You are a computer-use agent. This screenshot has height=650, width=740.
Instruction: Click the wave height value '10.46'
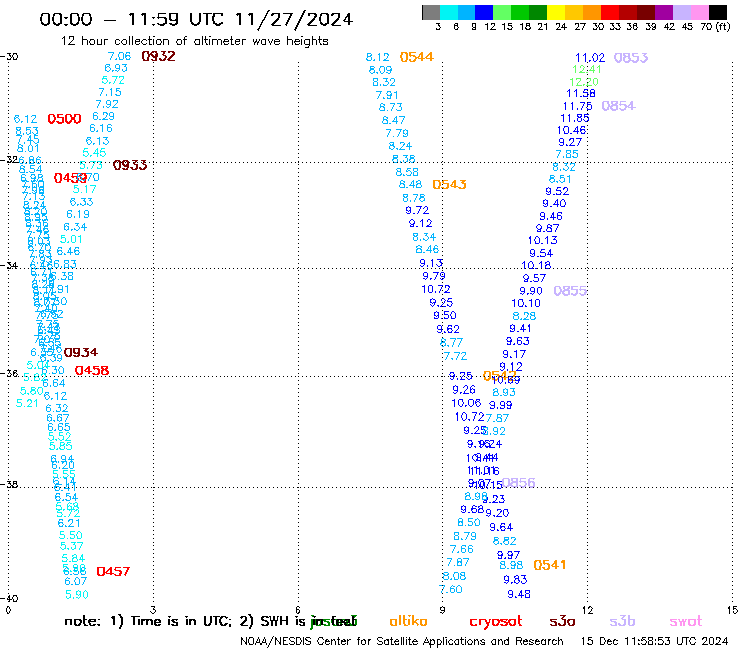click(x=571, y=130)
